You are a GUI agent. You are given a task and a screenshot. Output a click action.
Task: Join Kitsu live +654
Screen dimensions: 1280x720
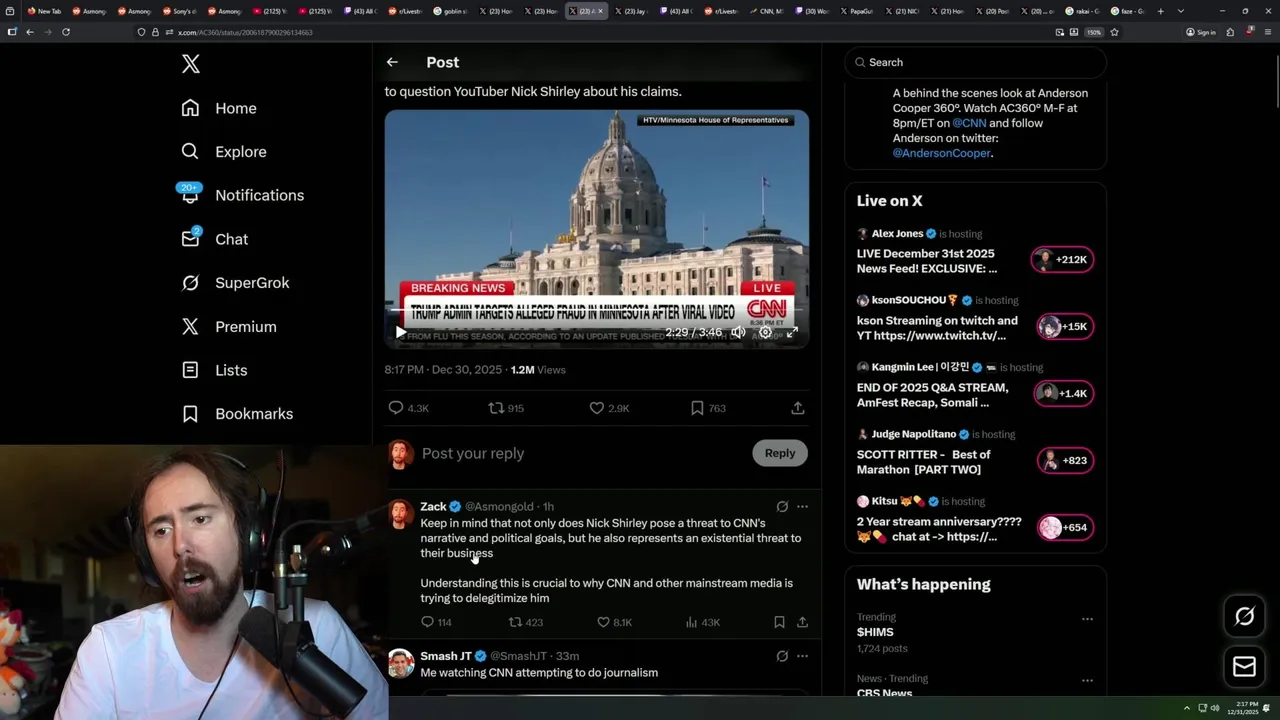click(1064, 528)
